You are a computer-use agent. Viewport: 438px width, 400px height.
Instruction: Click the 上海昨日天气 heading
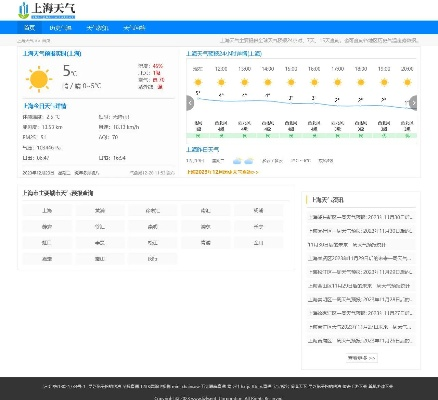point(203,150)
